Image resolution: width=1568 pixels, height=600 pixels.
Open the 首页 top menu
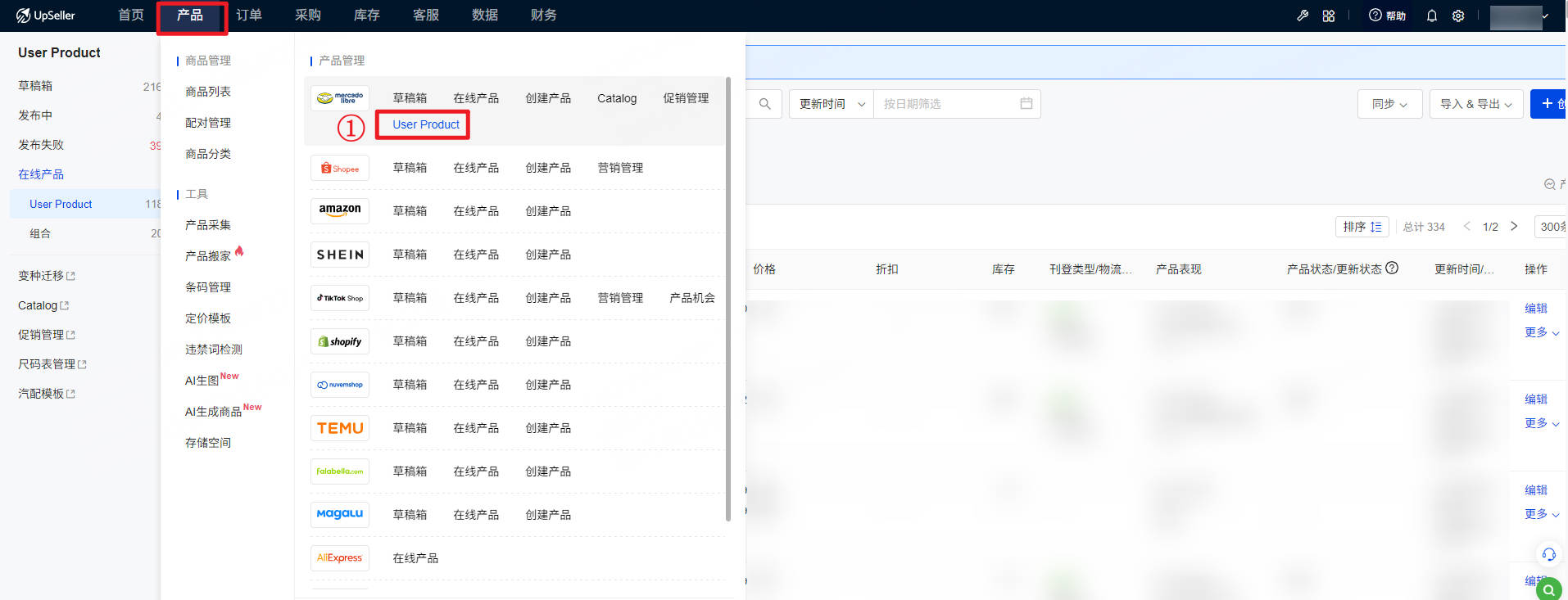pyautogui.click(x=131, y=16)
